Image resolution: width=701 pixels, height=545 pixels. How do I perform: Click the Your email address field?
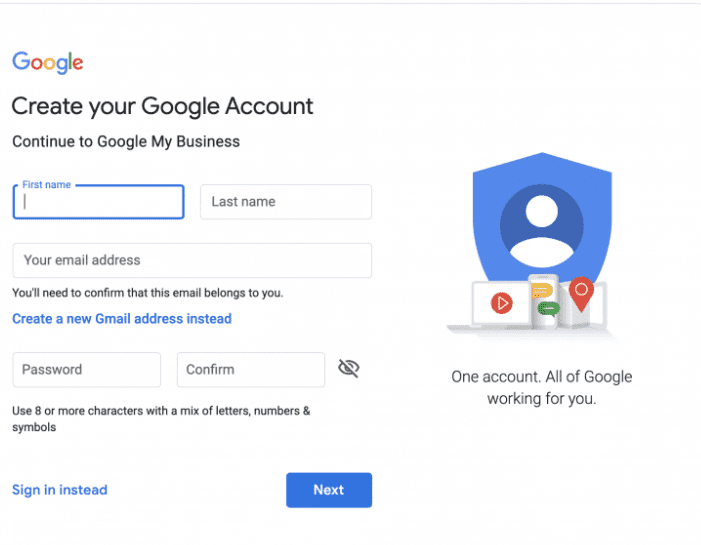coord(192,260)
